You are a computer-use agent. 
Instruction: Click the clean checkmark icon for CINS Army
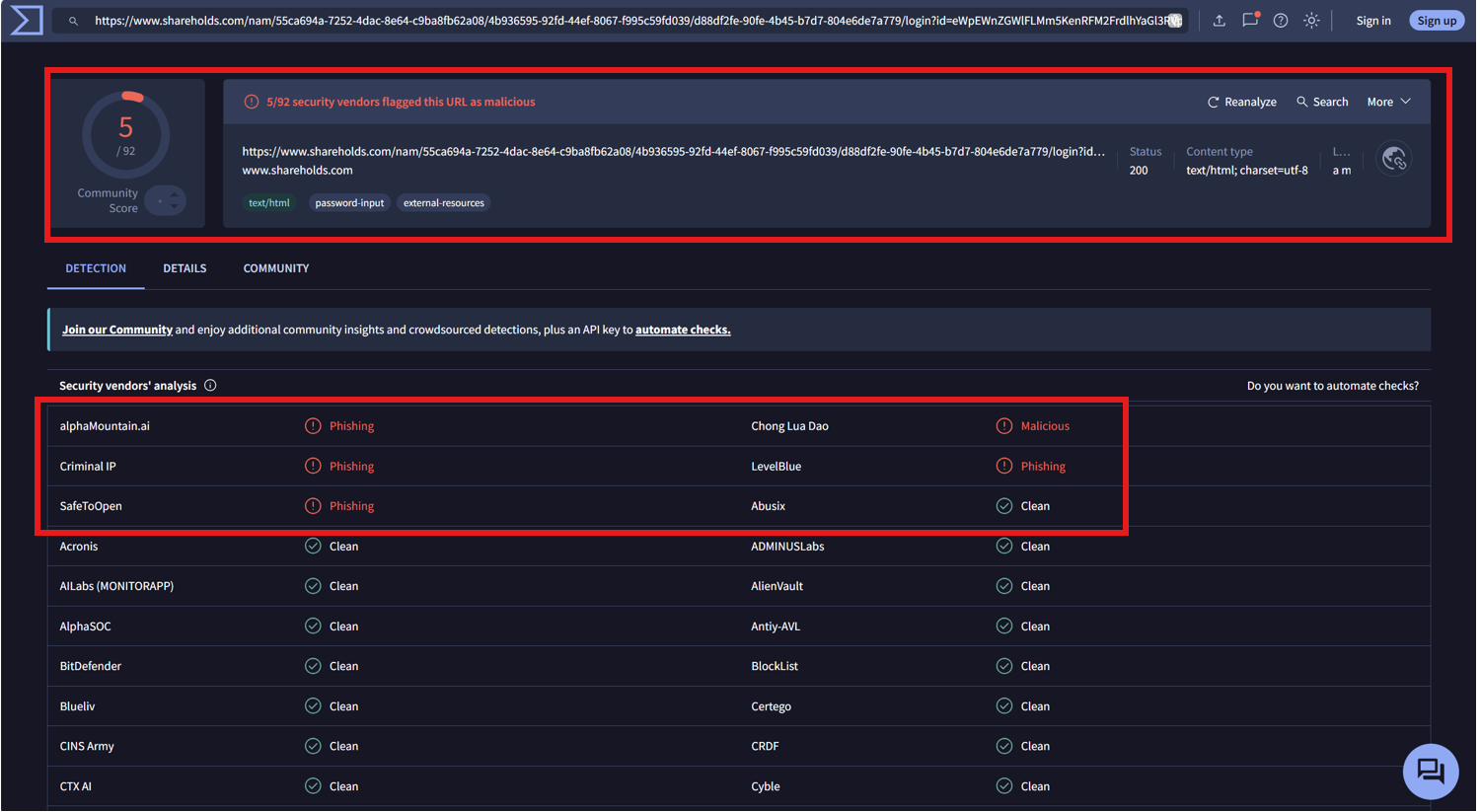tap(313, 746)
